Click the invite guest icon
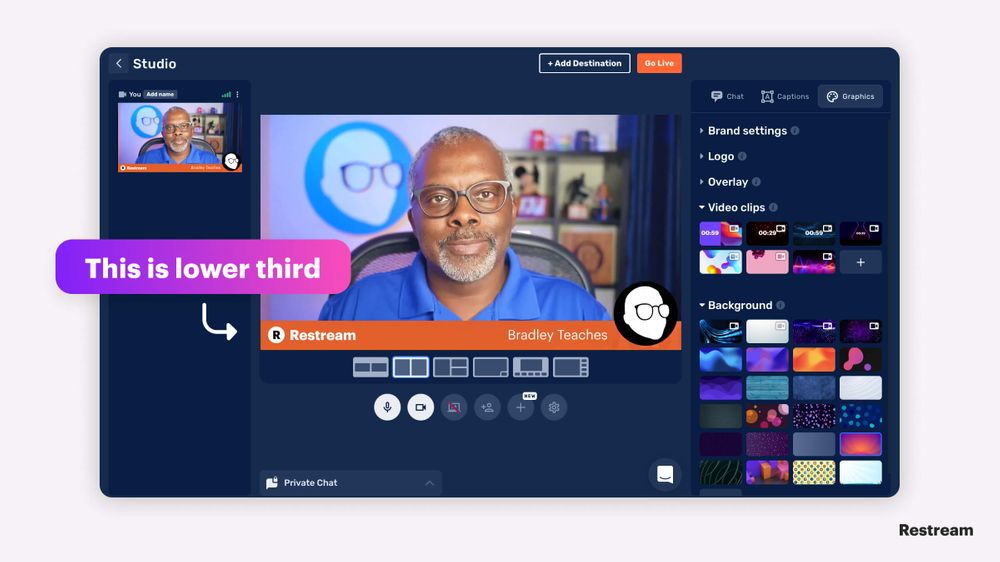This screenshot has width=1000, height=562. [x=487, y=407]
